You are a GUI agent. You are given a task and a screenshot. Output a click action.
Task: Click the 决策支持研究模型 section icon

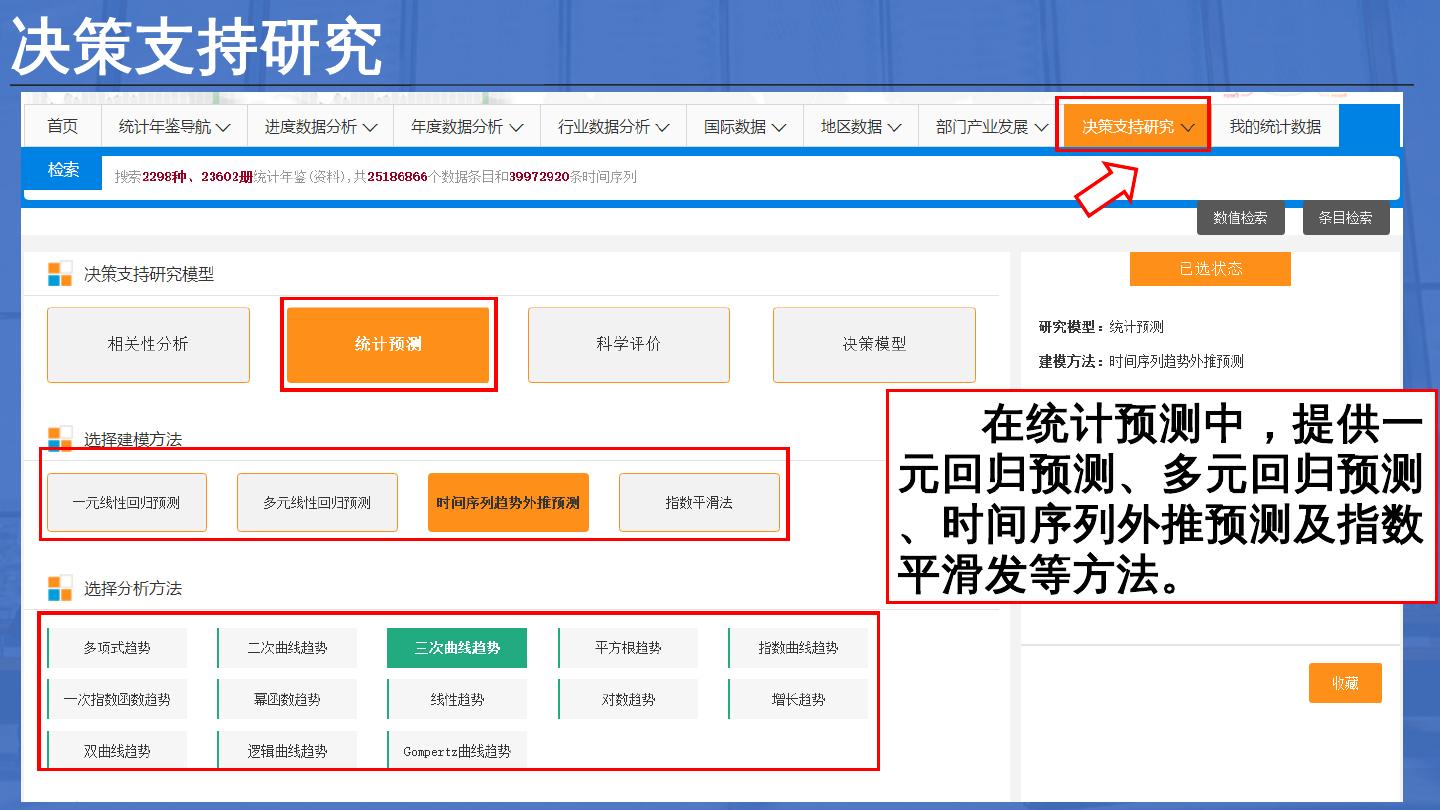(60, 274)
